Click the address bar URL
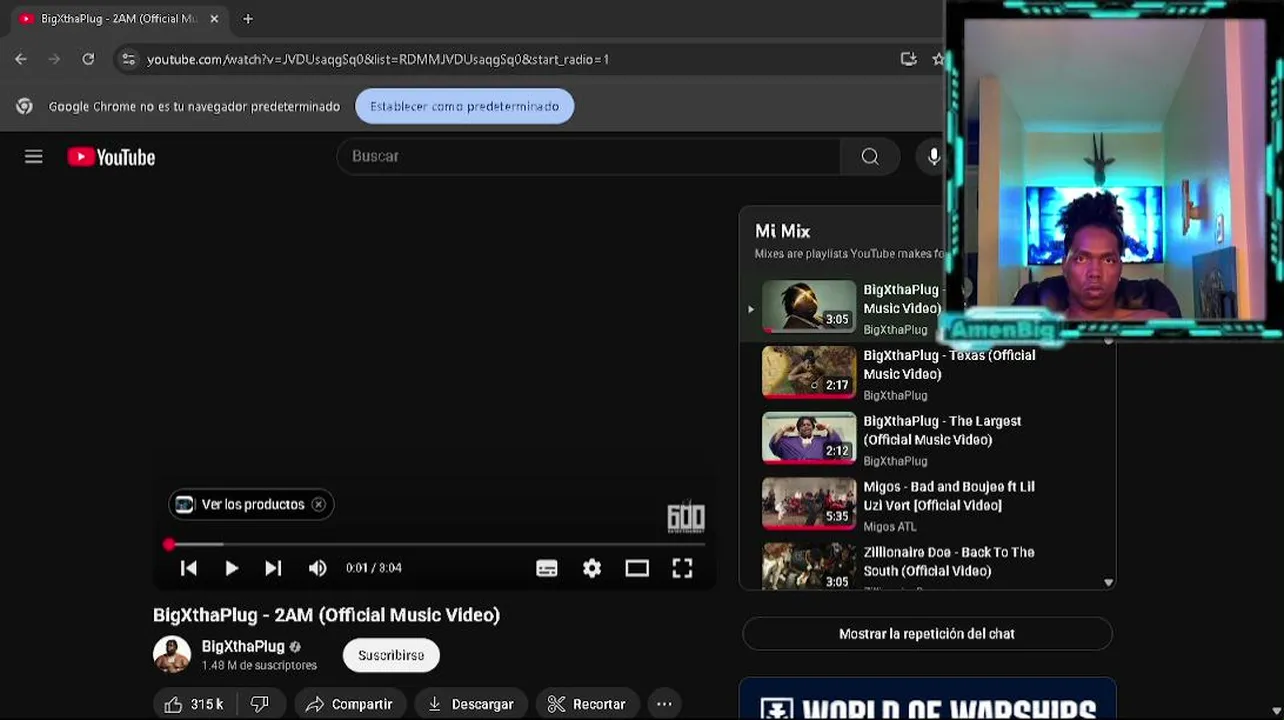This screenshot has height=720, width=1284. pos(378,59)
